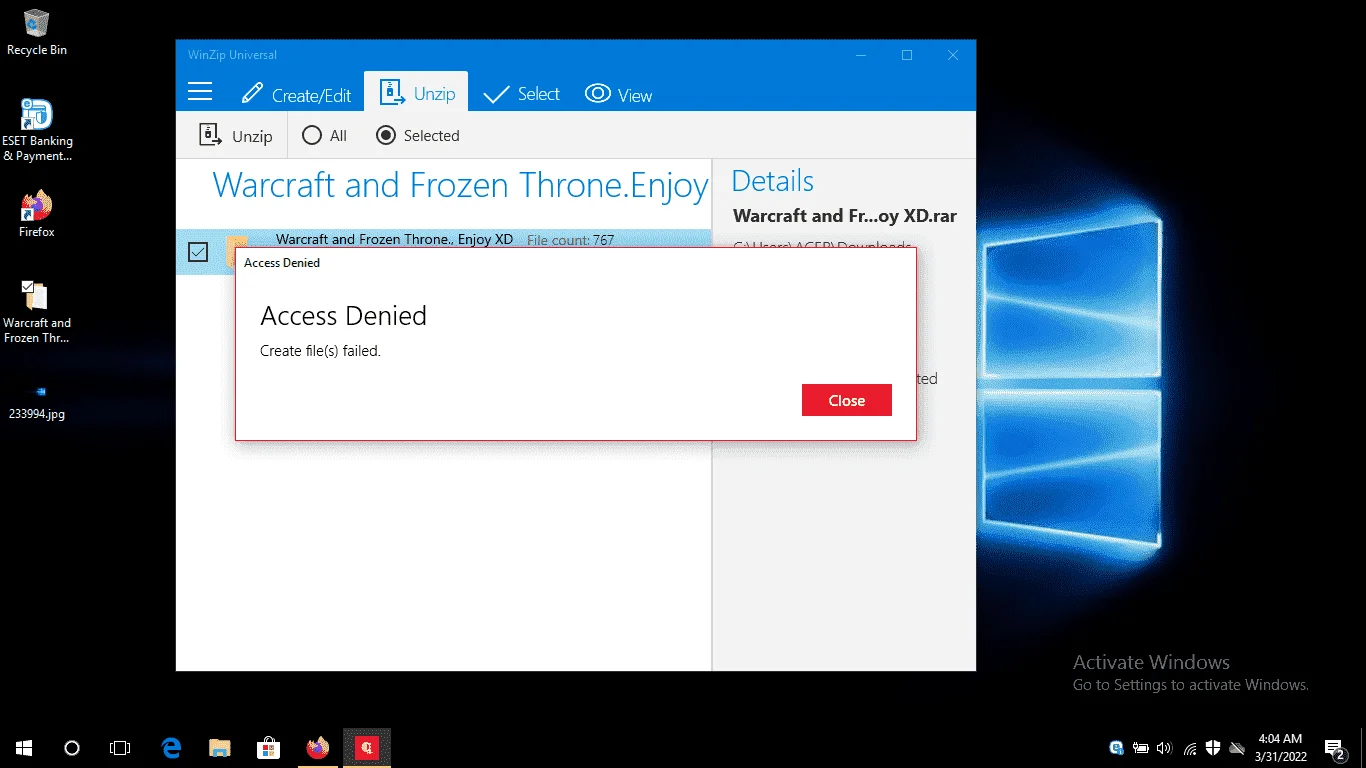The image size is (1366, 768).
Task: Select the All radio option
Action: point(324,135)
